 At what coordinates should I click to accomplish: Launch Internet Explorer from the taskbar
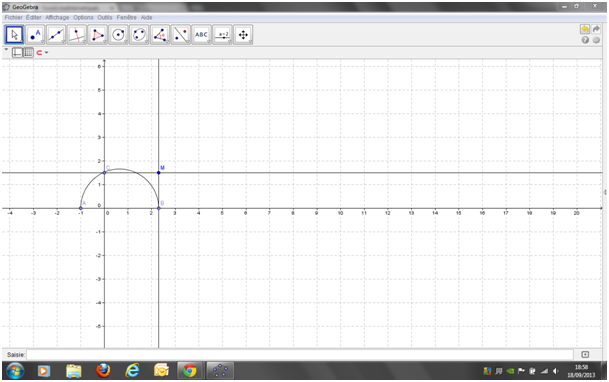point(132,371)
